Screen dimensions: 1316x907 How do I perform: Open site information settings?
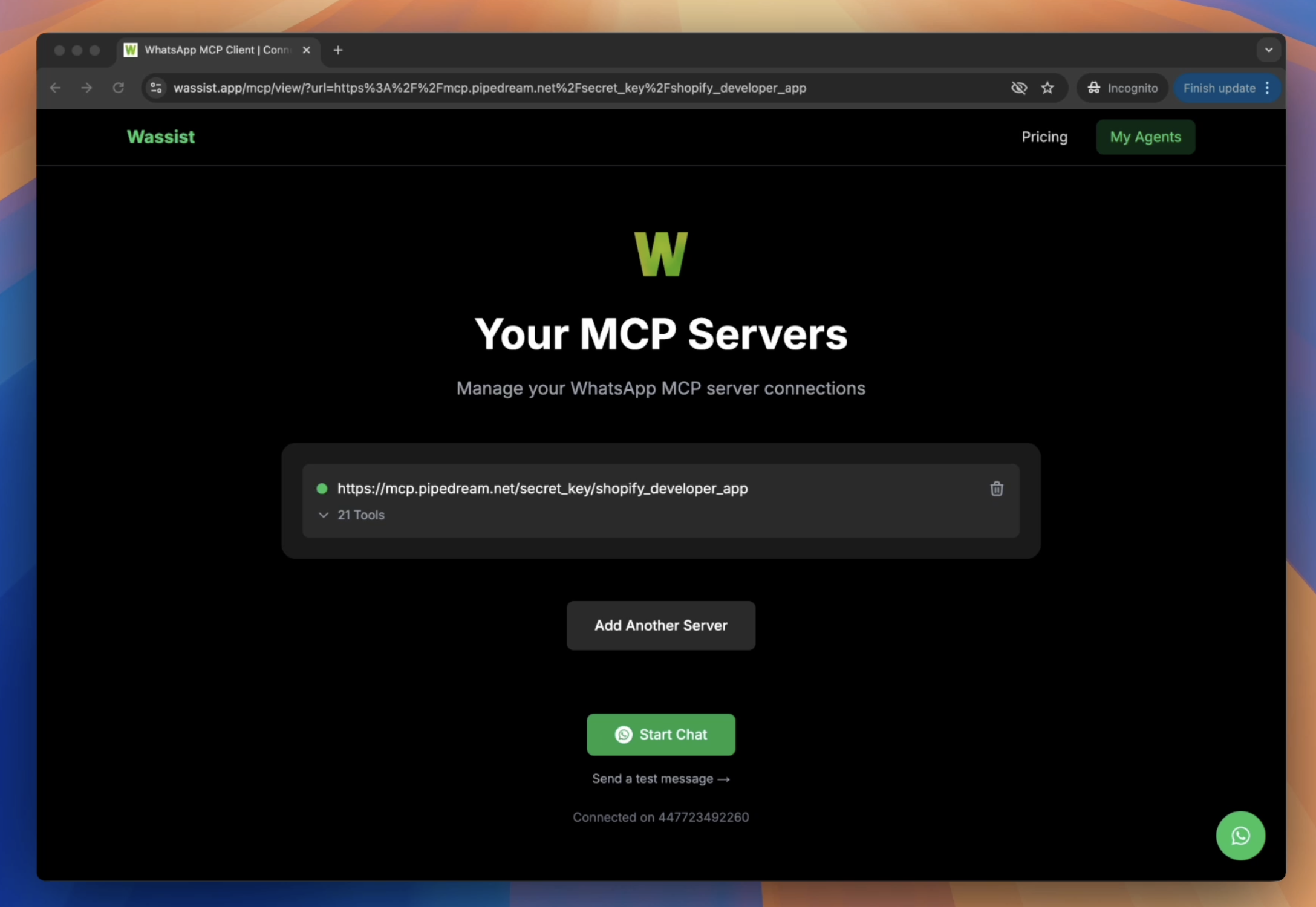tap(155, 88)
